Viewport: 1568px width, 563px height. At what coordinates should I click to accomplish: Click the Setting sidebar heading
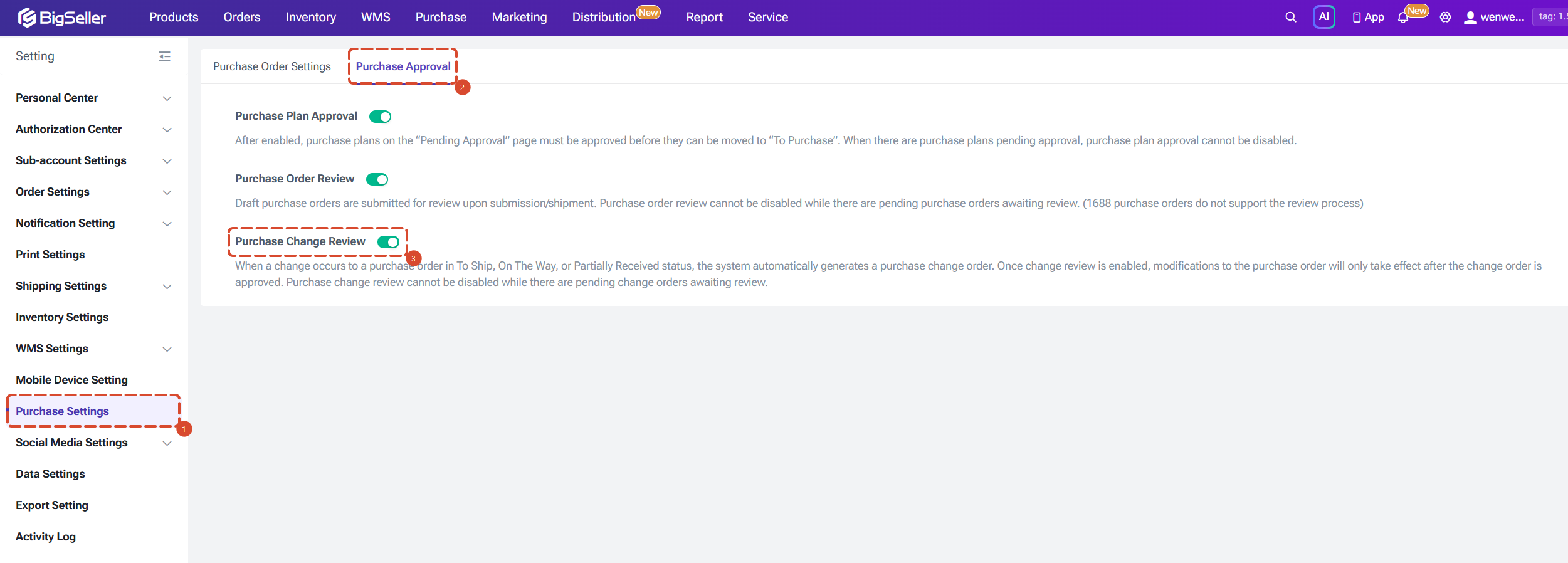point(35,56)
